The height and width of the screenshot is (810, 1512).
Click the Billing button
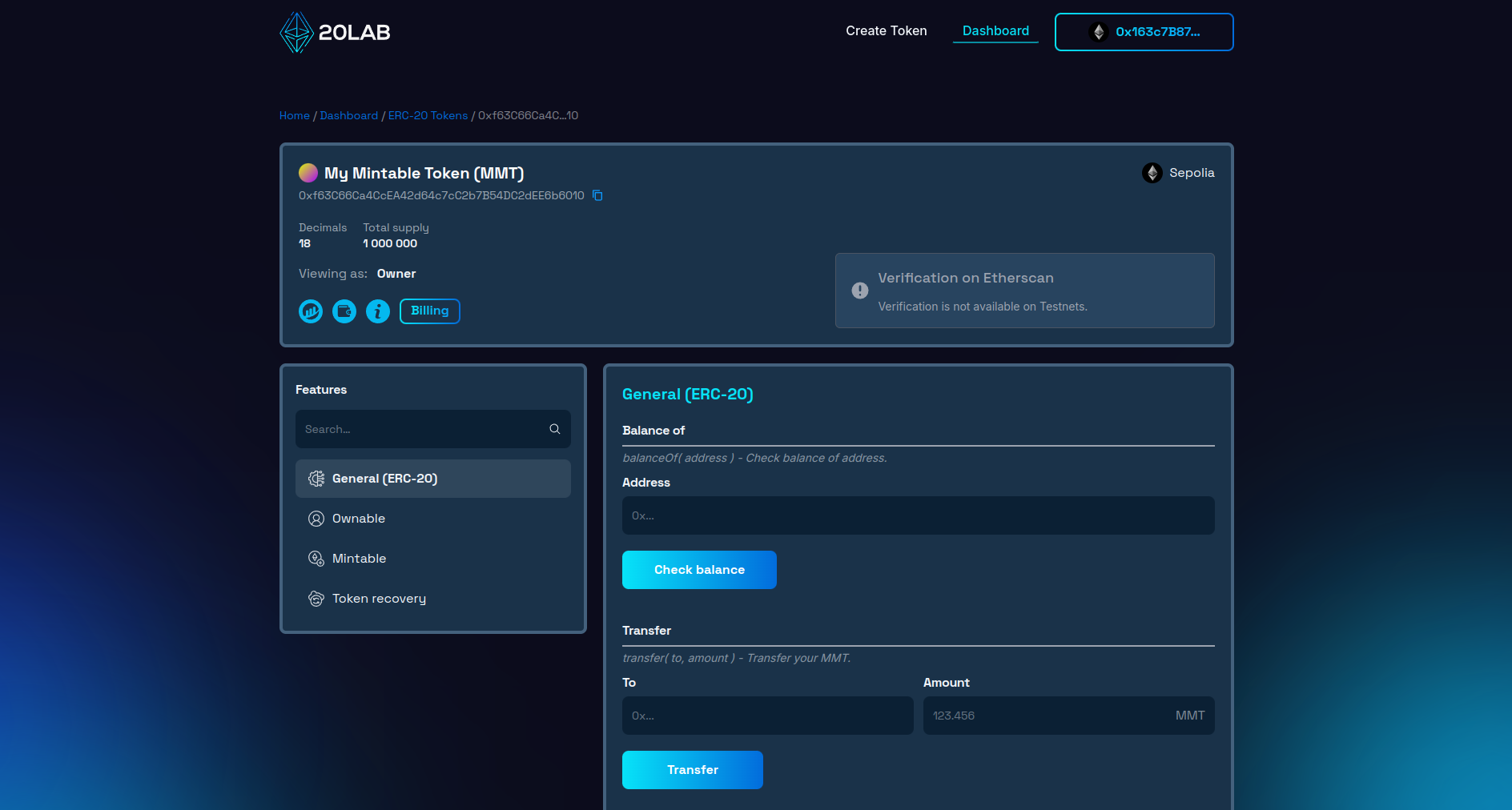(430, 311)
